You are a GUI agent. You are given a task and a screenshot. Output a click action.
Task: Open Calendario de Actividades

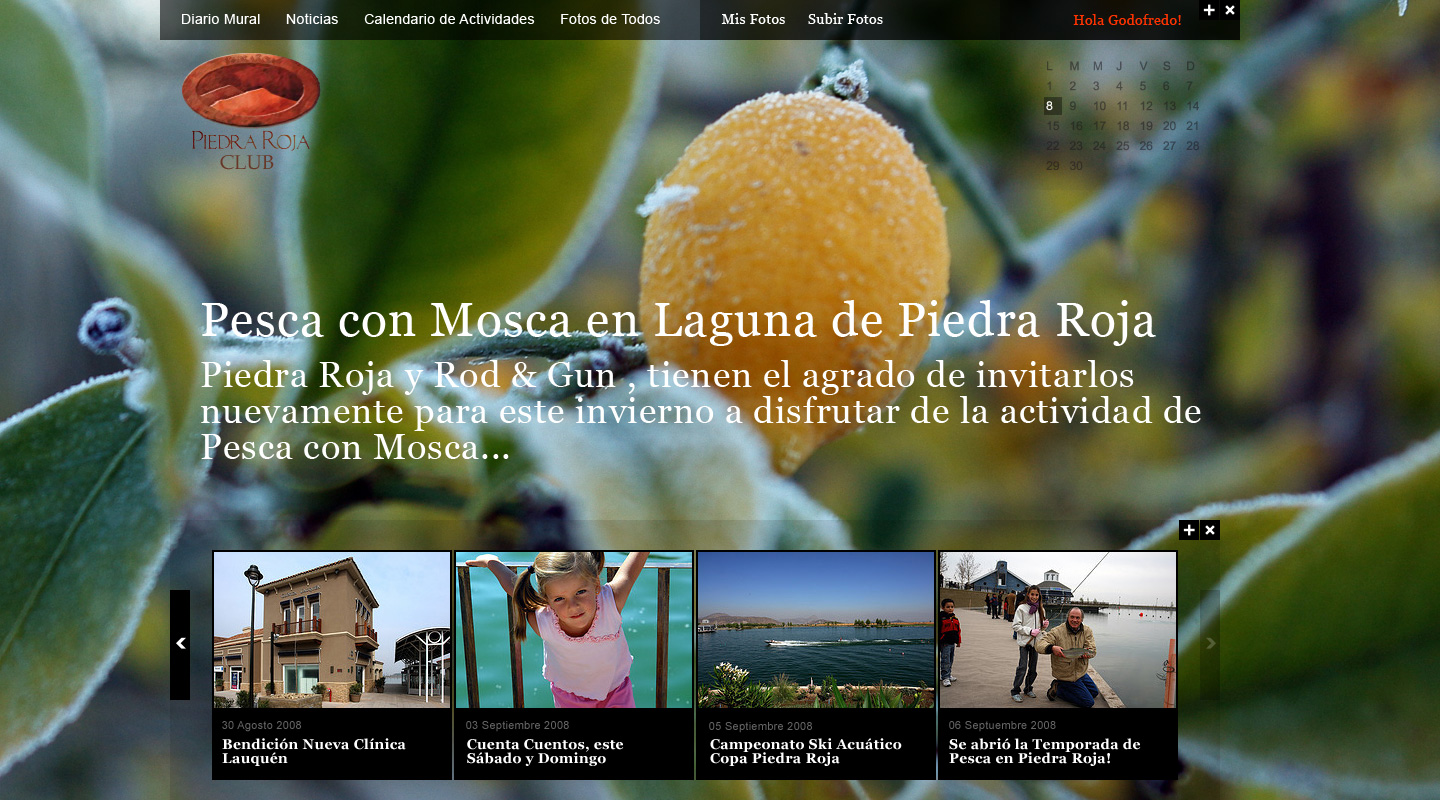pos(449,19)
